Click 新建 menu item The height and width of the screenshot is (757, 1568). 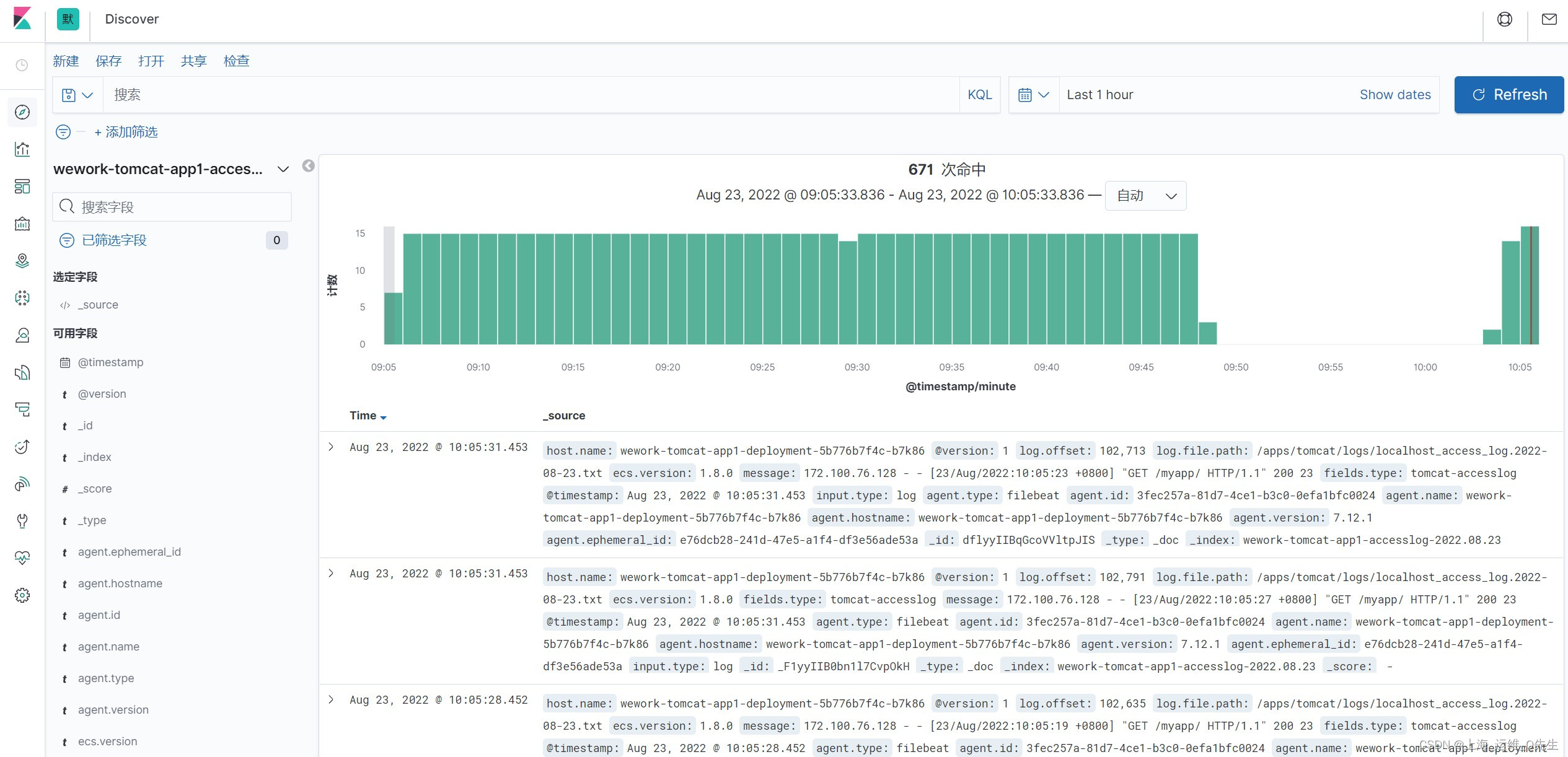pyautogui.click(x=66, y=61)
